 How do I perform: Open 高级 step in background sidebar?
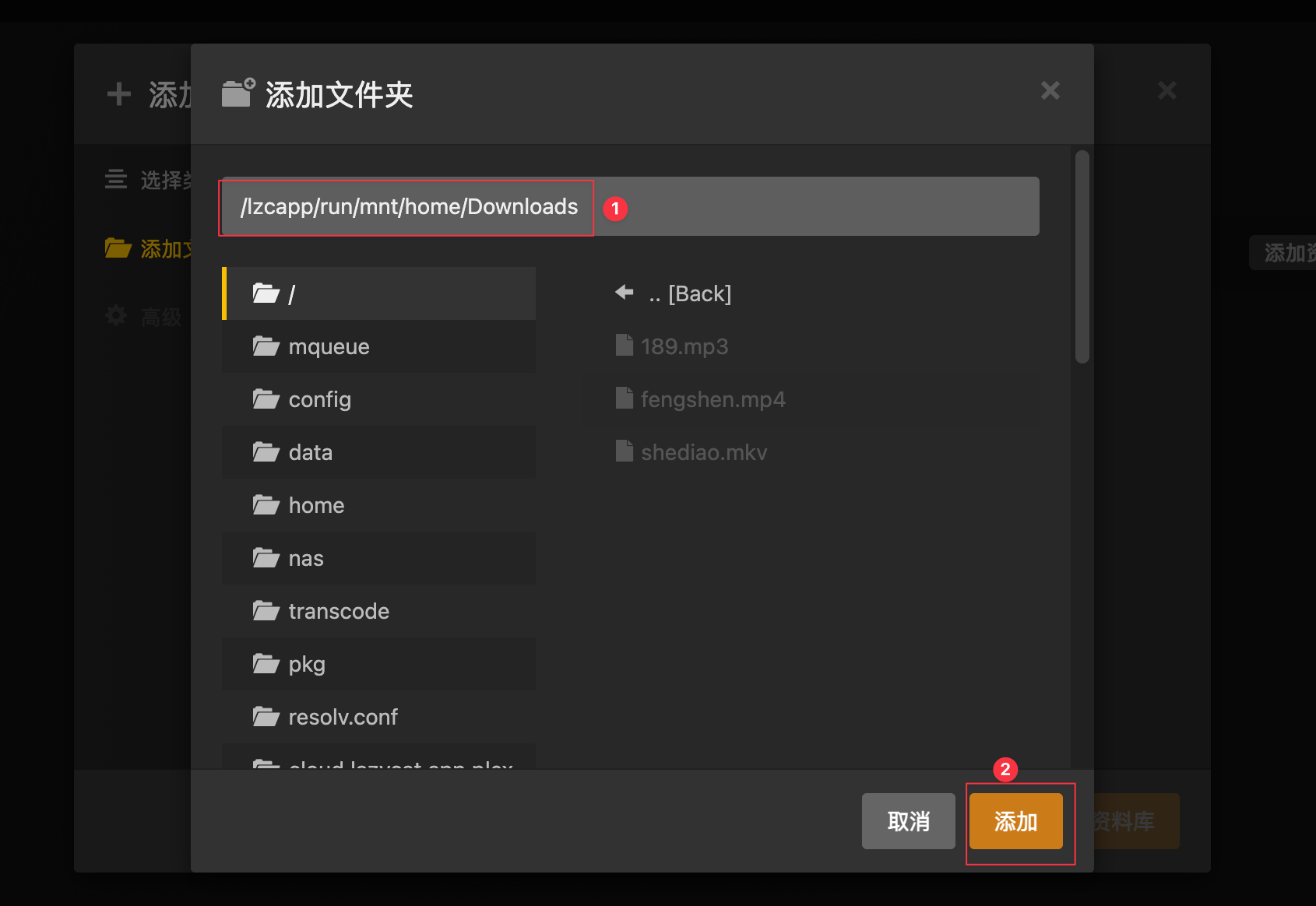pyautogui.click(x=144, y=317)
